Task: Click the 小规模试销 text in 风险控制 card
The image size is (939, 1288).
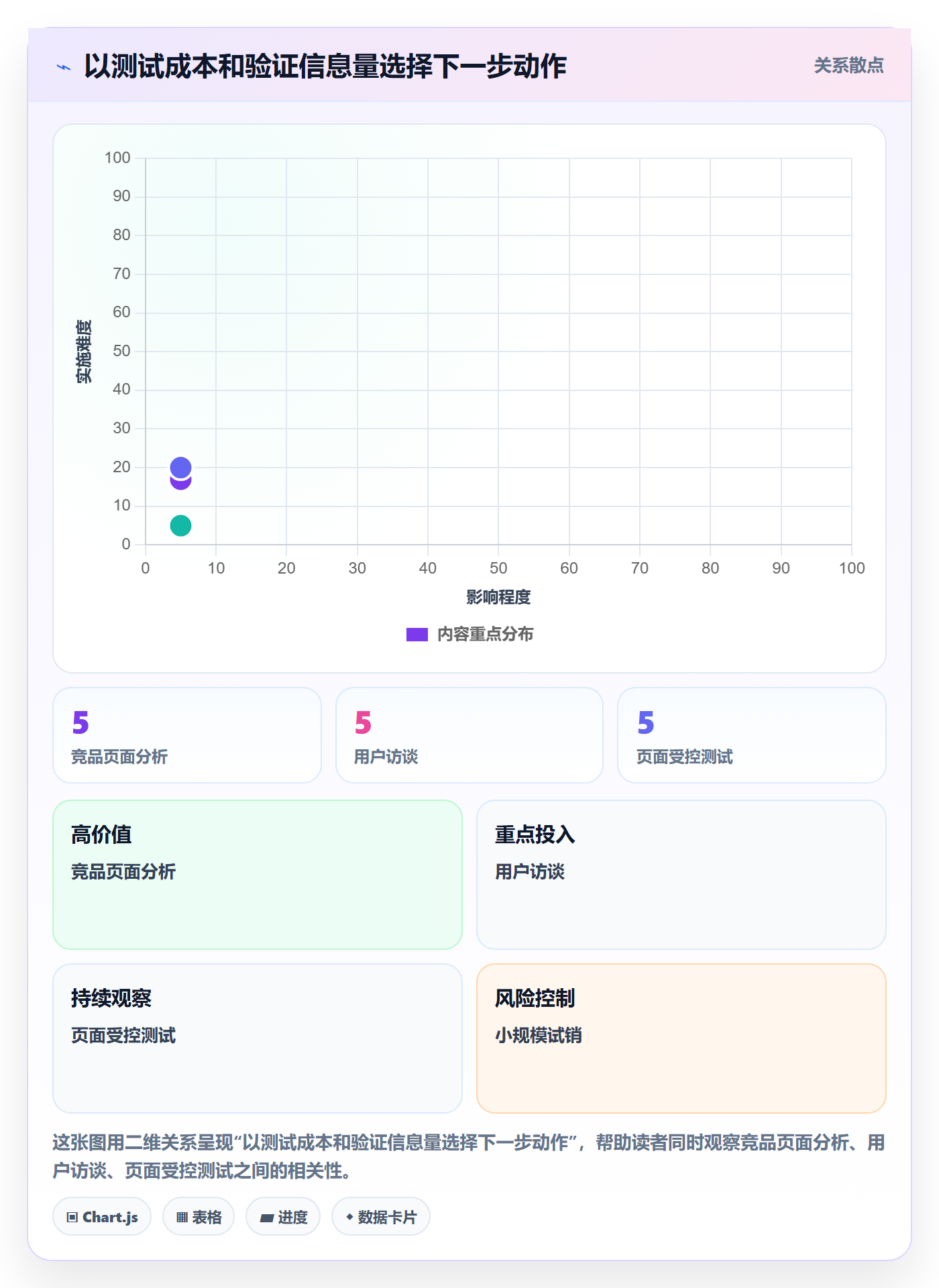Action: pos(539,1035)
